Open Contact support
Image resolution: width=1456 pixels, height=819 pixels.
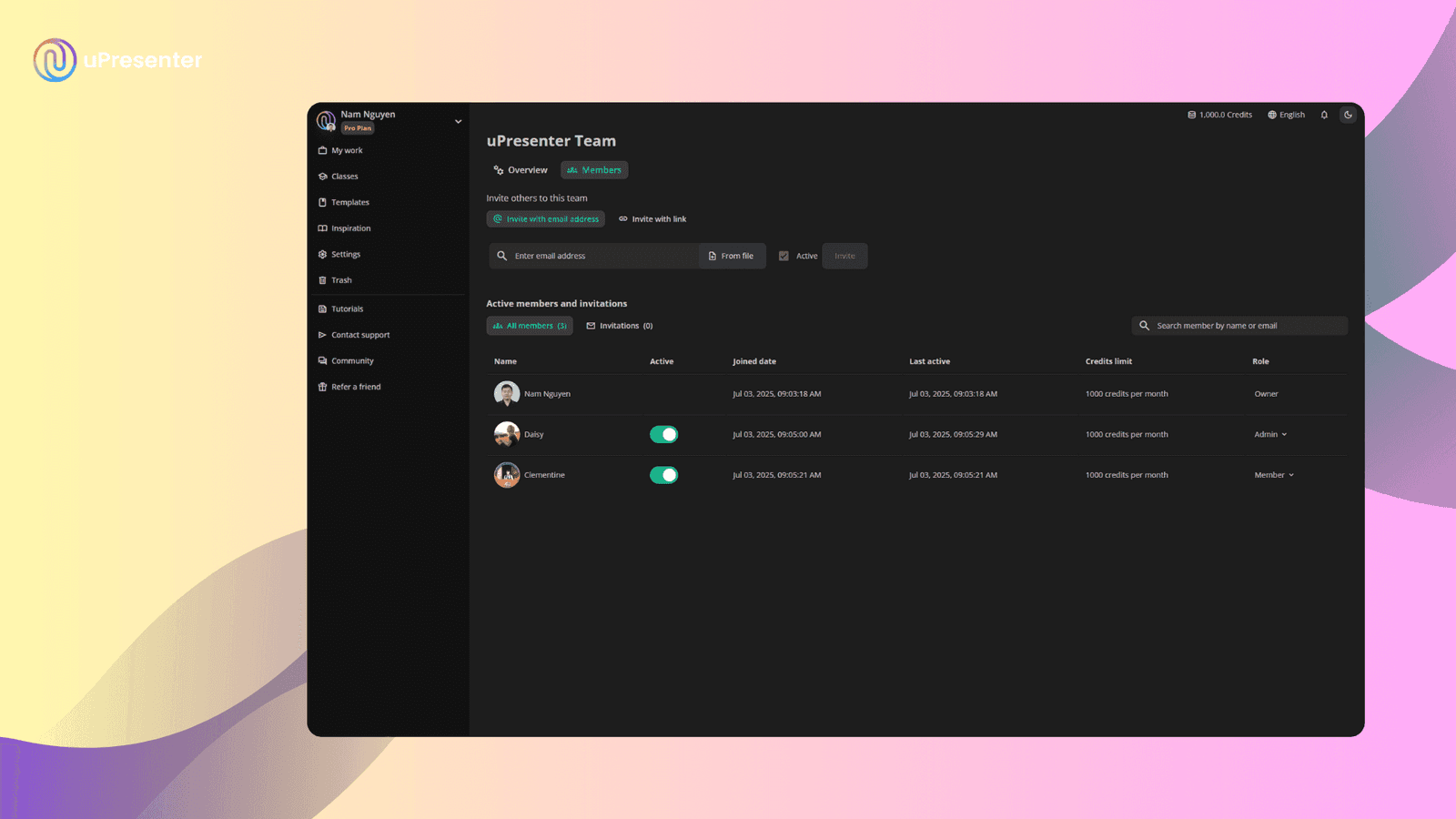[354, 335]
